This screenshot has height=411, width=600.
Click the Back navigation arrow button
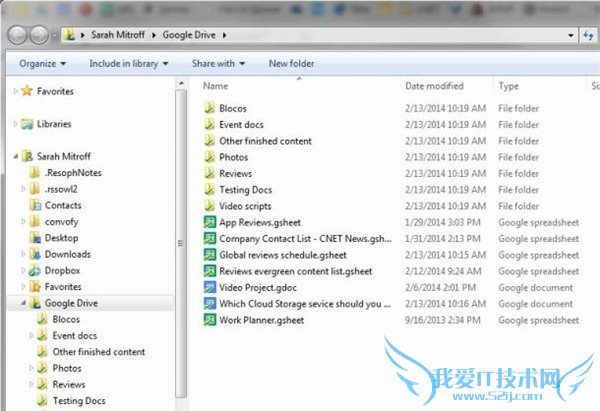pos(18,35)
